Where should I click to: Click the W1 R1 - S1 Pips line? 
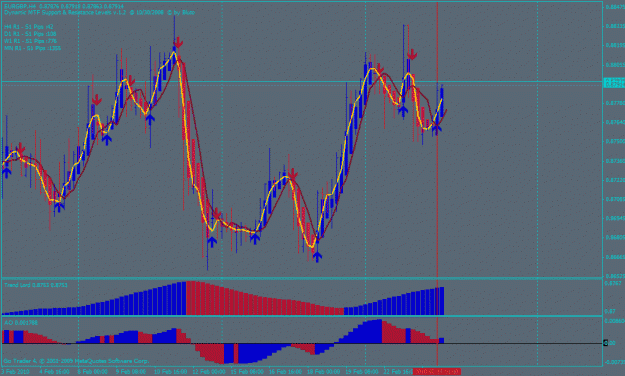coord(30,41)
